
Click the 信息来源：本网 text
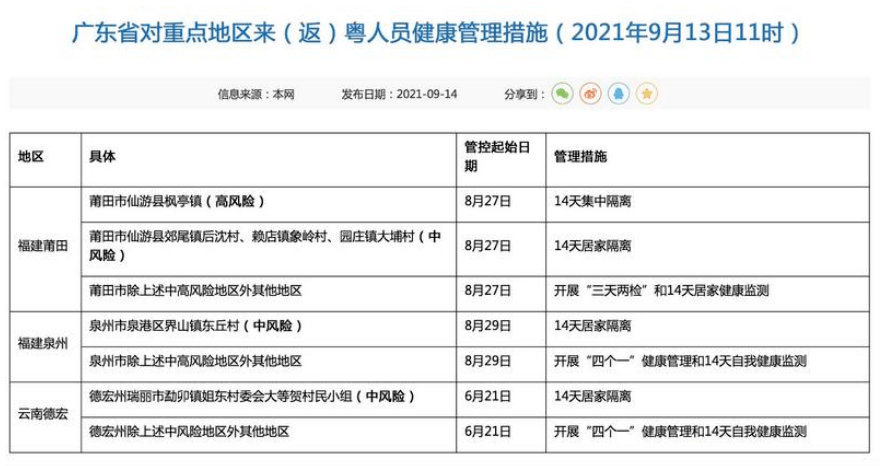click(257, 94)
